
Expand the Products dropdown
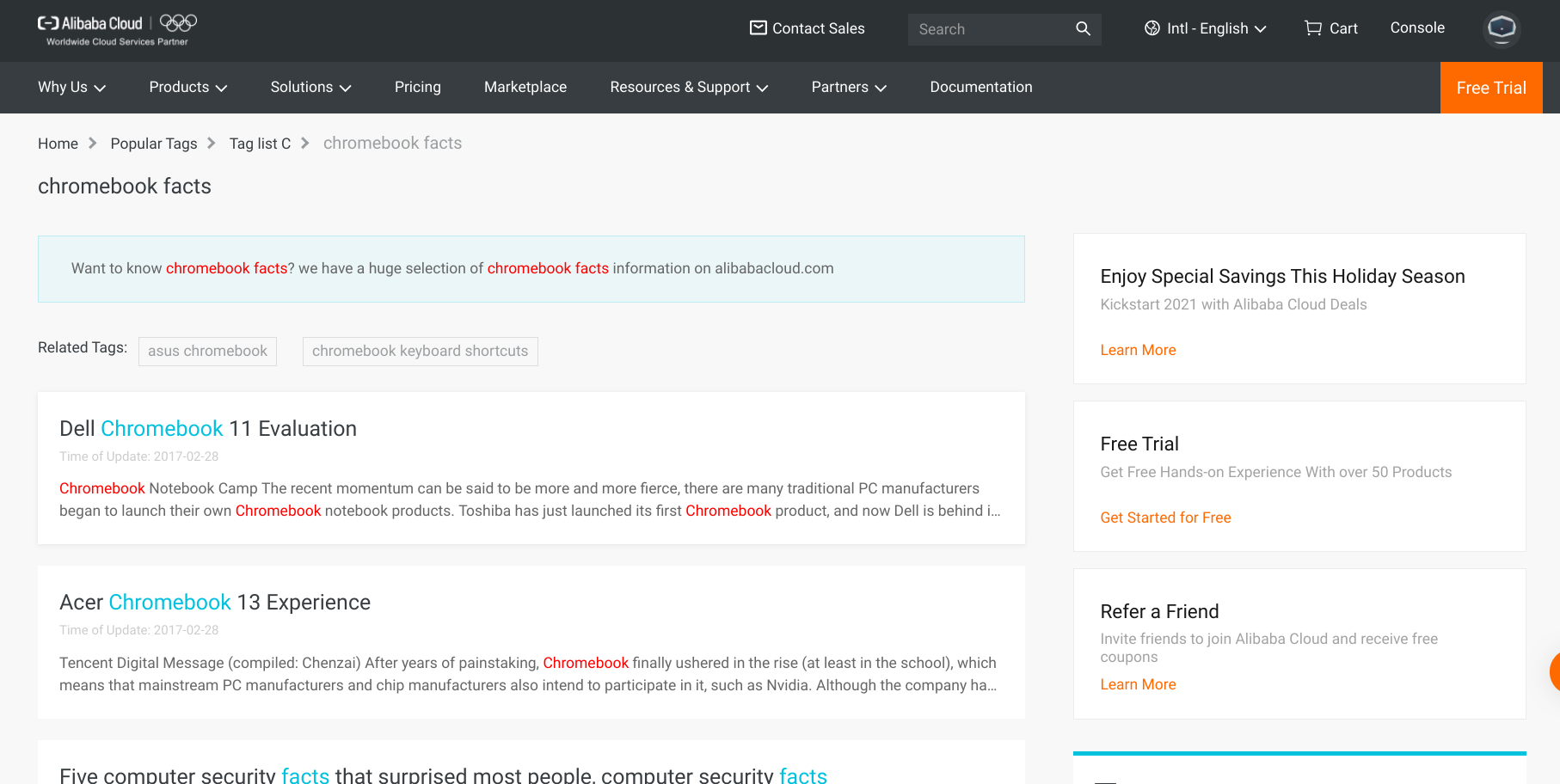click(x=187, y=87)
